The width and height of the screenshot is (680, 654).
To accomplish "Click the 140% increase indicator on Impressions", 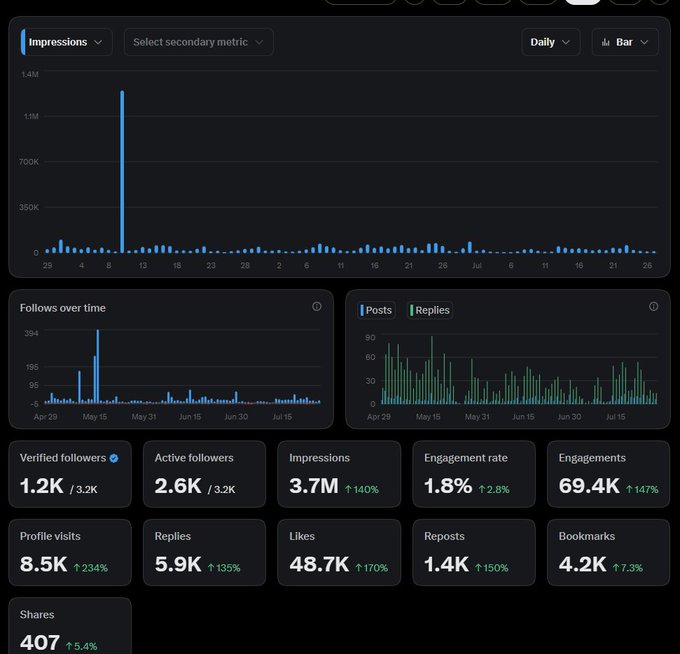I will click(362, 489).
